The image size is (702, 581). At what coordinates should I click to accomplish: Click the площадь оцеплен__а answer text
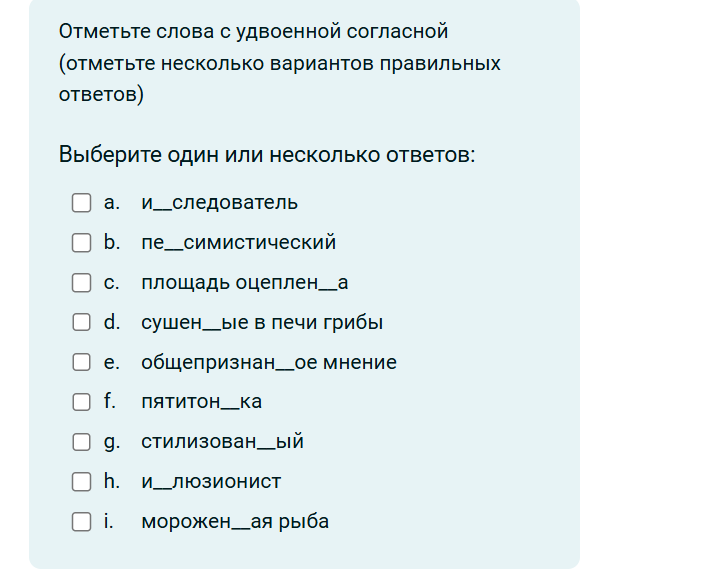click(244, 282)
